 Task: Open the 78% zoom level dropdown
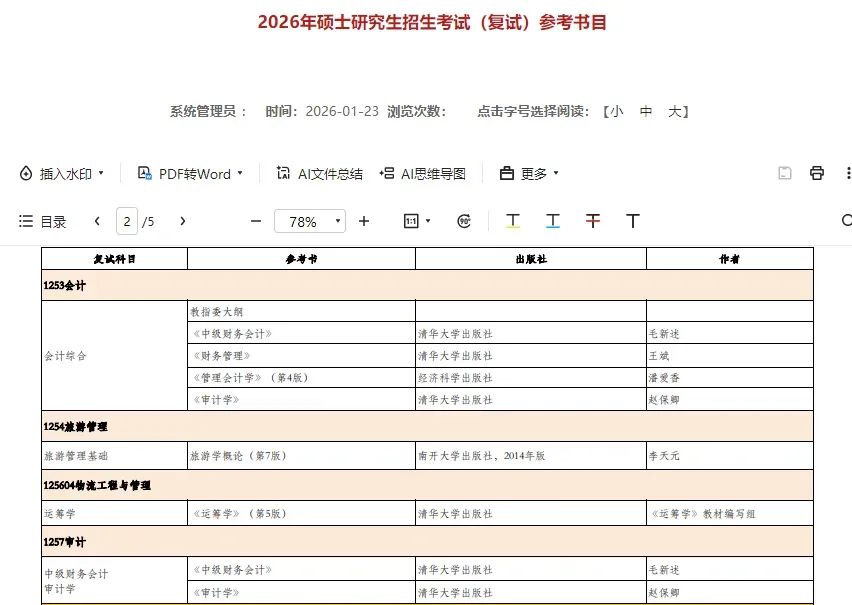[310, 221]
